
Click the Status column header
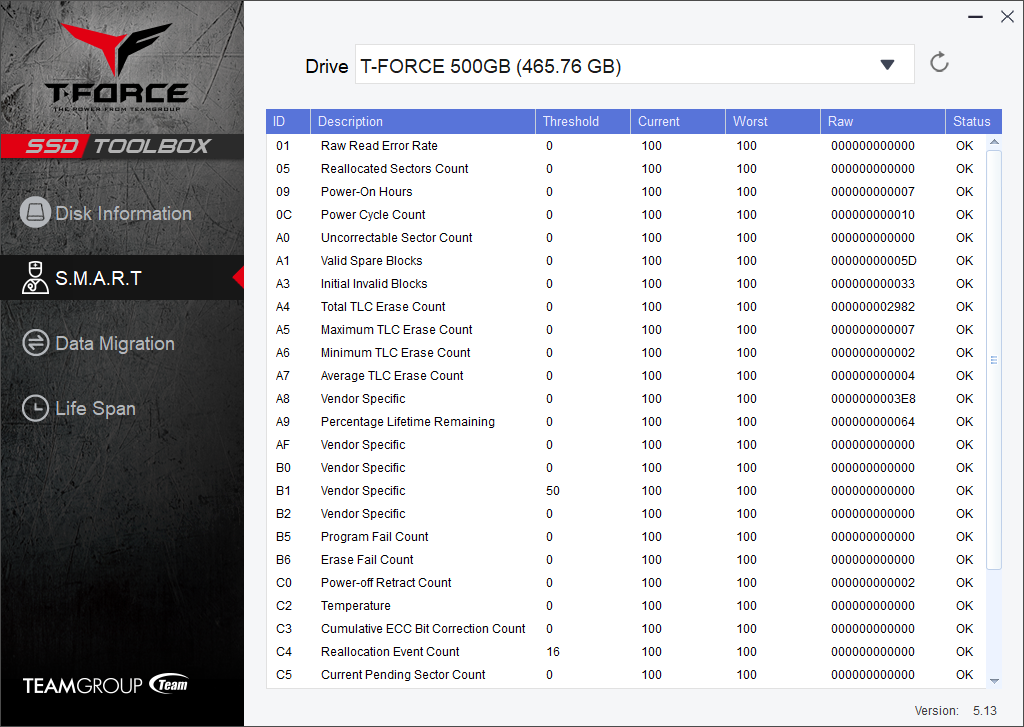(x=974, y=121)
